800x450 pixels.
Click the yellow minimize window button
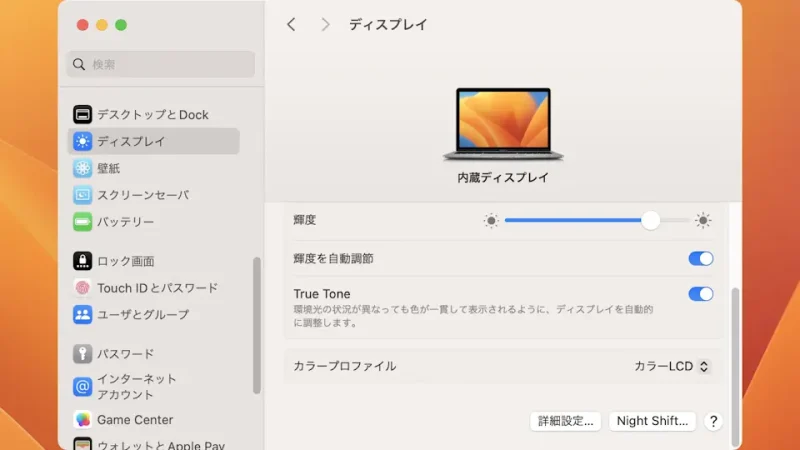[x=102, y=25]
